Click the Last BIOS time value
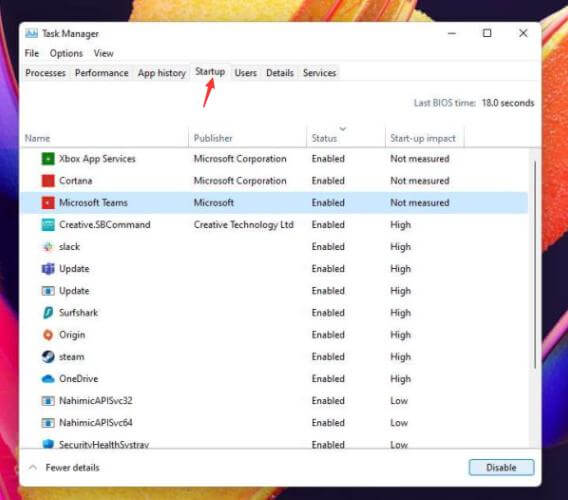 (x=508, y=103)
